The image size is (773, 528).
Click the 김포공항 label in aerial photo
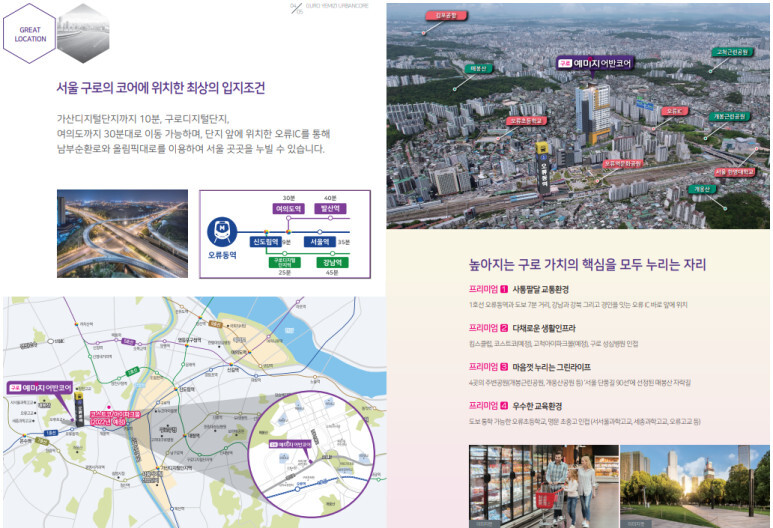pyautogui.click(x=446, y=15)
